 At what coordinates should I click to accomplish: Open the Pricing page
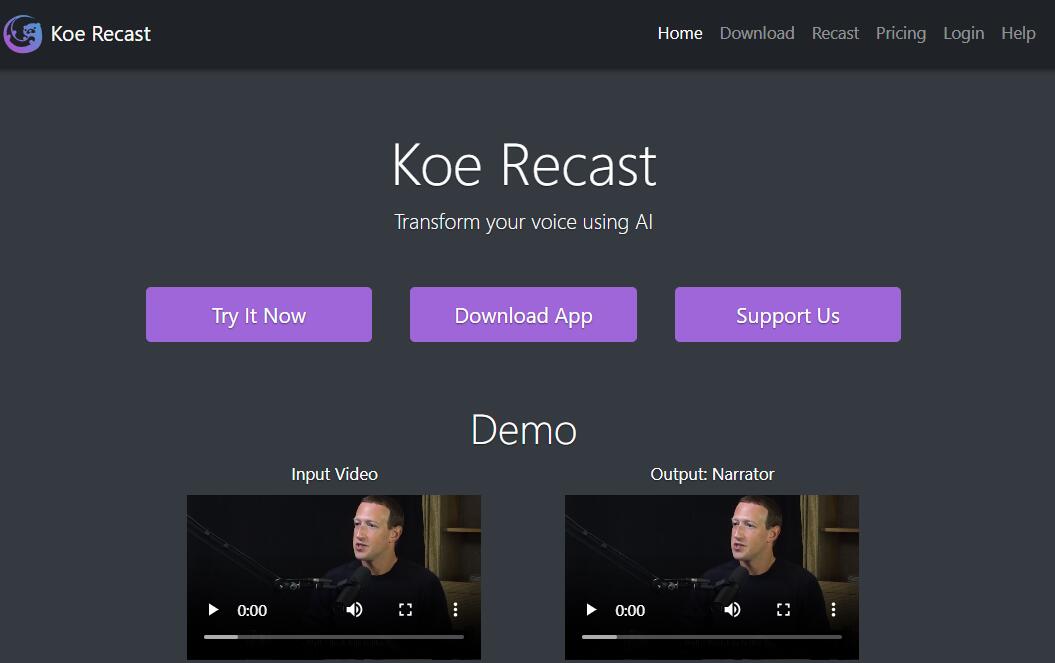(x=900, y=34)
